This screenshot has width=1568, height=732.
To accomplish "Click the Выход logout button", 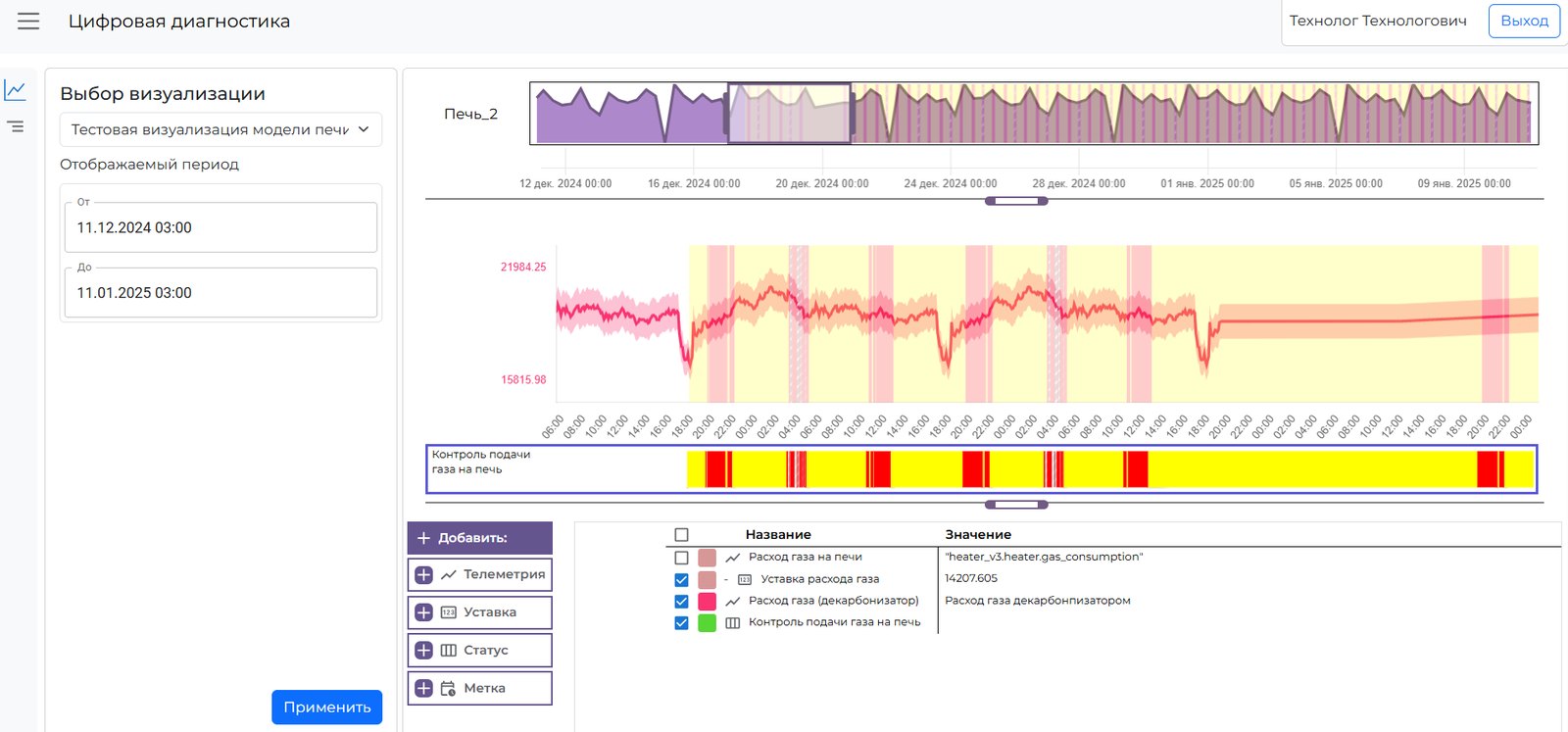I will [1524, 21].
